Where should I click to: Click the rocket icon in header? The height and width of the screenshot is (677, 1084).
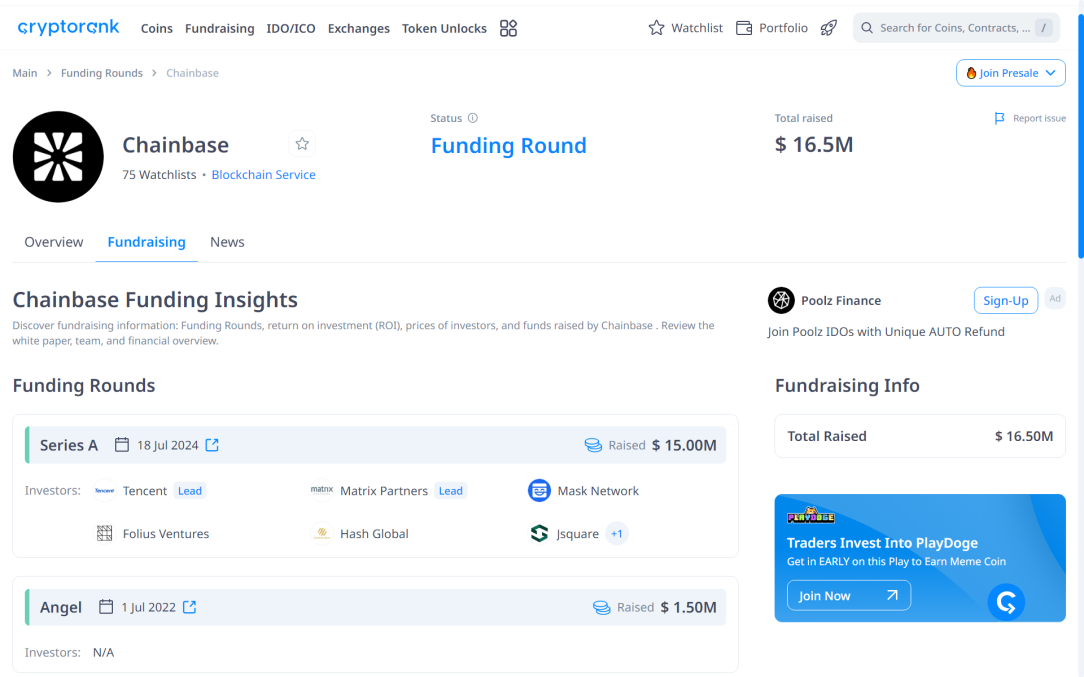tap(828, 28)
